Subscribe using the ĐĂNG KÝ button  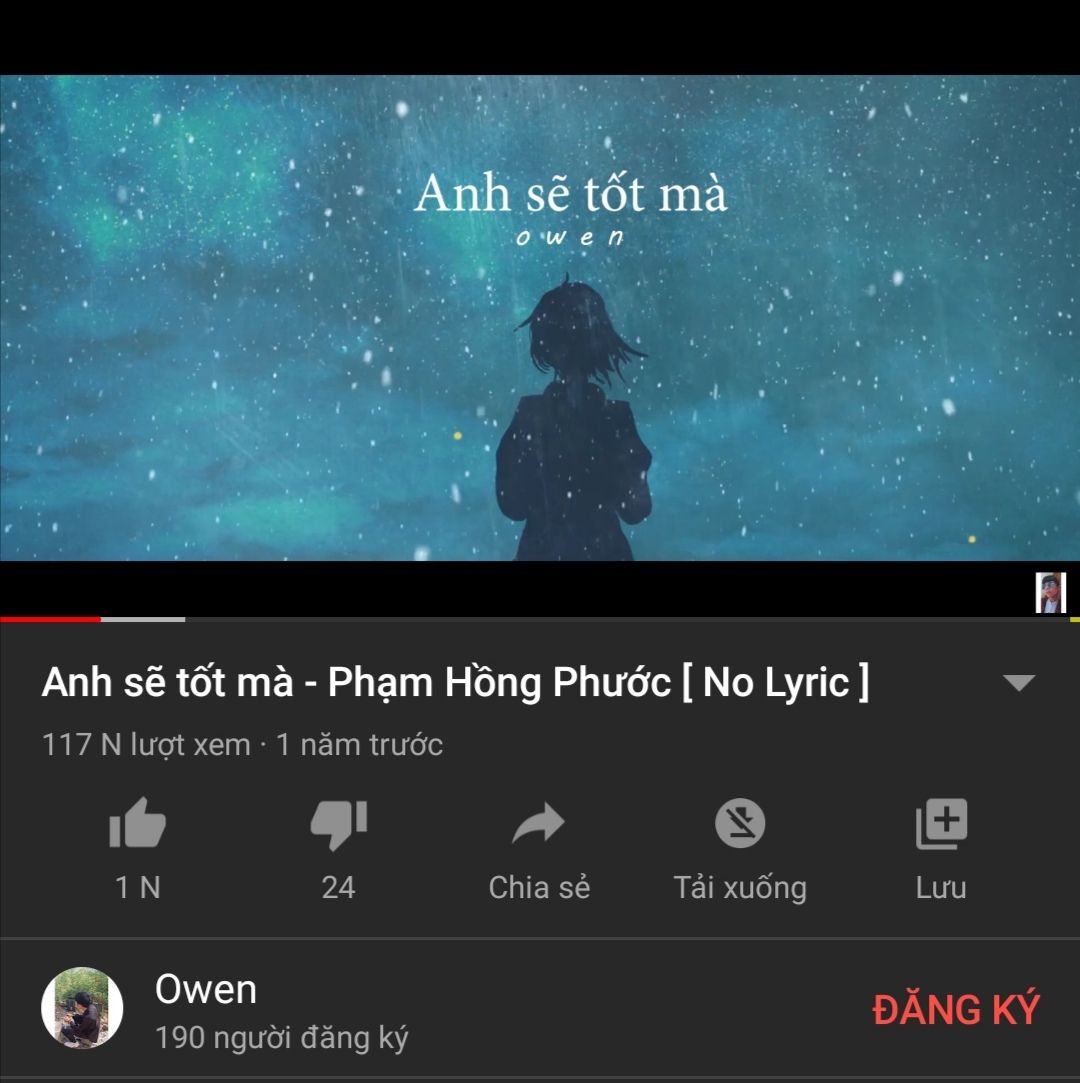coord(956,1009)
